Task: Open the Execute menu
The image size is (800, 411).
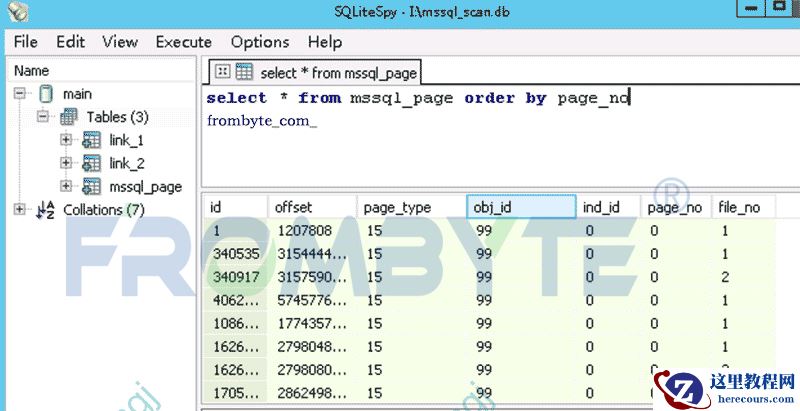Action: pos(184,42)
